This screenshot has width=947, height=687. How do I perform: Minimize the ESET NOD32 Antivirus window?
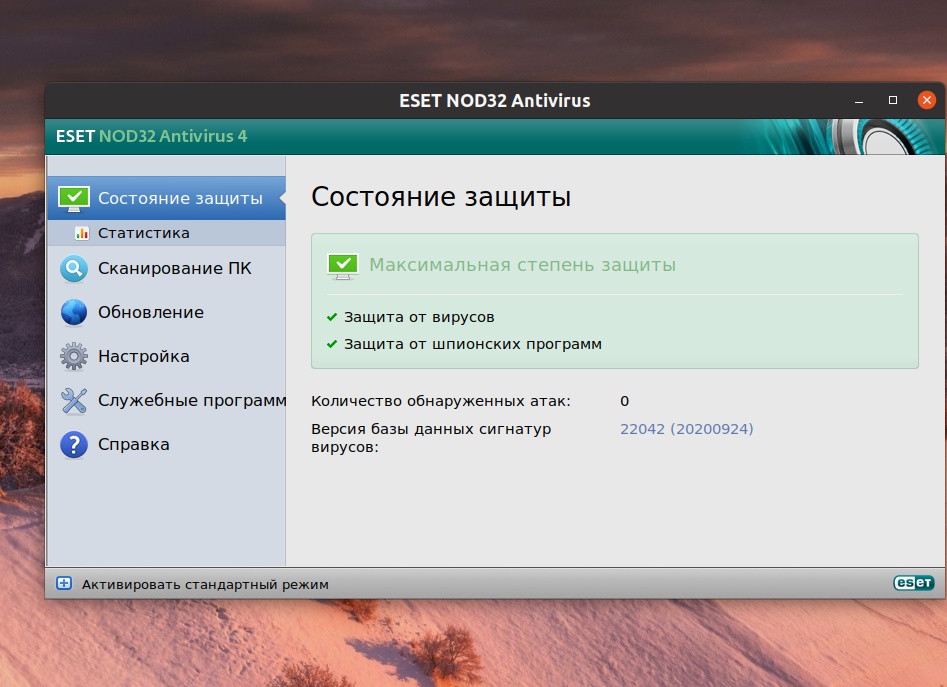[x=859, y=100]
